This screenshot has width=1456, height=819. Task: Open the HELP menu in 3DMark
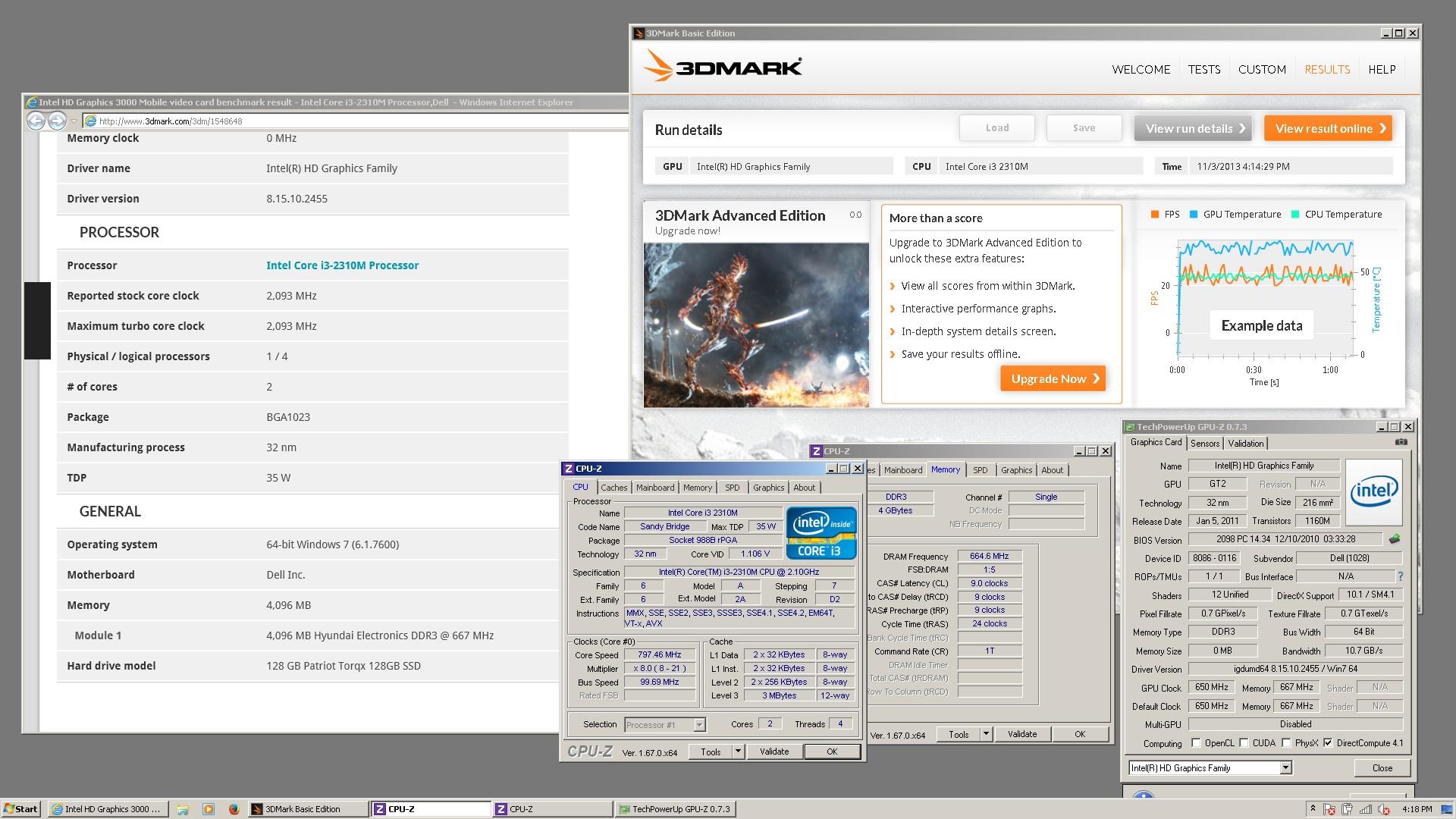1382,69
